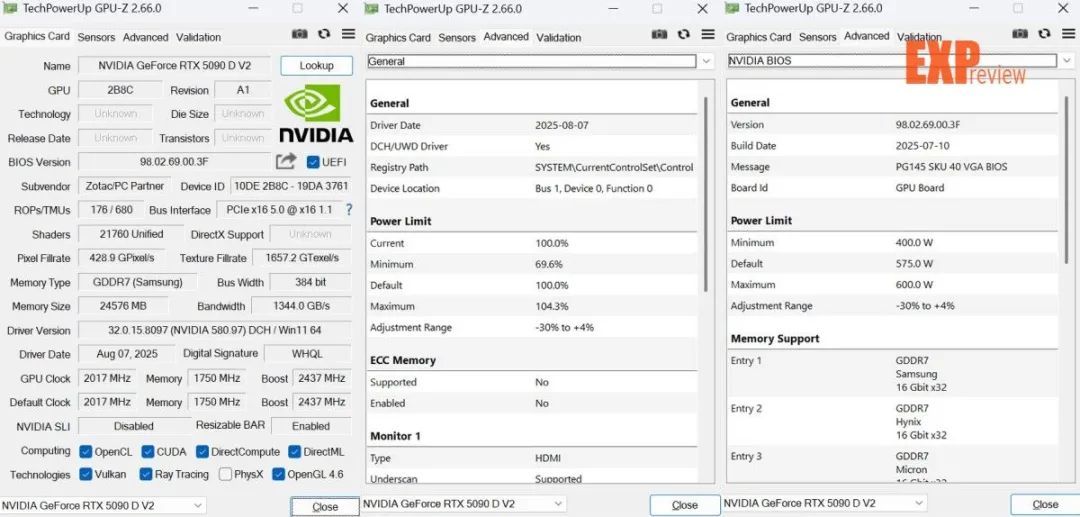Click the Bandwidth field 1344.0 GB/s
The height and width of the screenshot is (517, 1080).
point(302,306)
